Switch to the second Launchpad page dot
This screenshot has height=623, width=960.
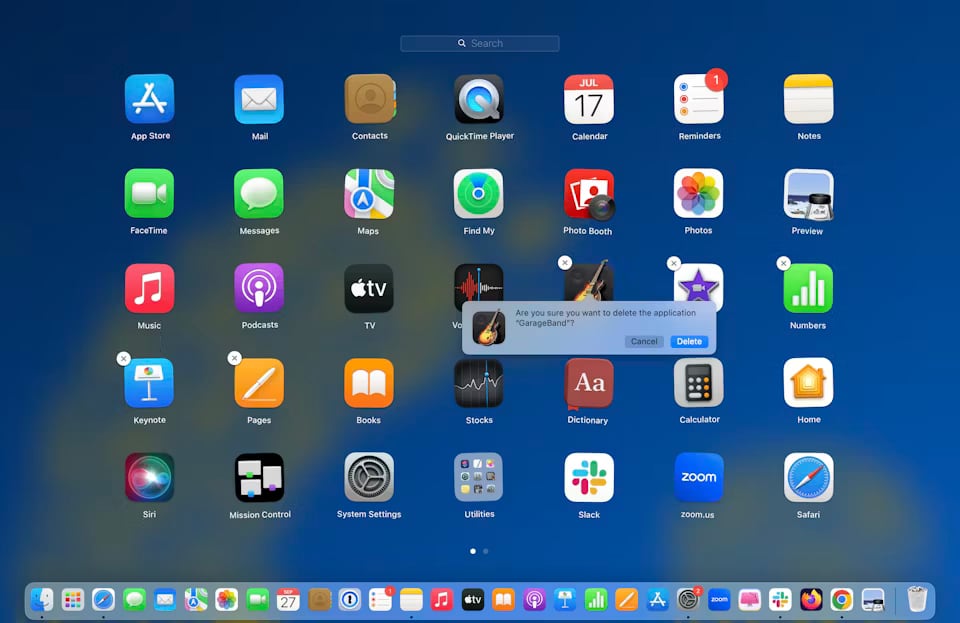(486, 551)
